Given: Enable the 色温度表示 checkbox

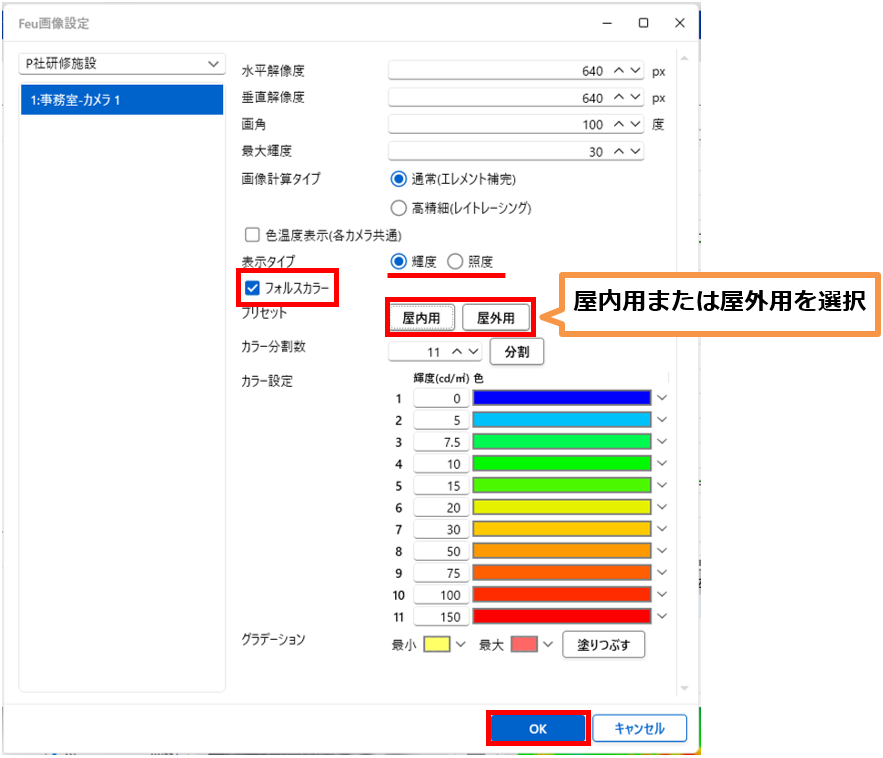Looking at the screenshot, I should click(253, 235).
